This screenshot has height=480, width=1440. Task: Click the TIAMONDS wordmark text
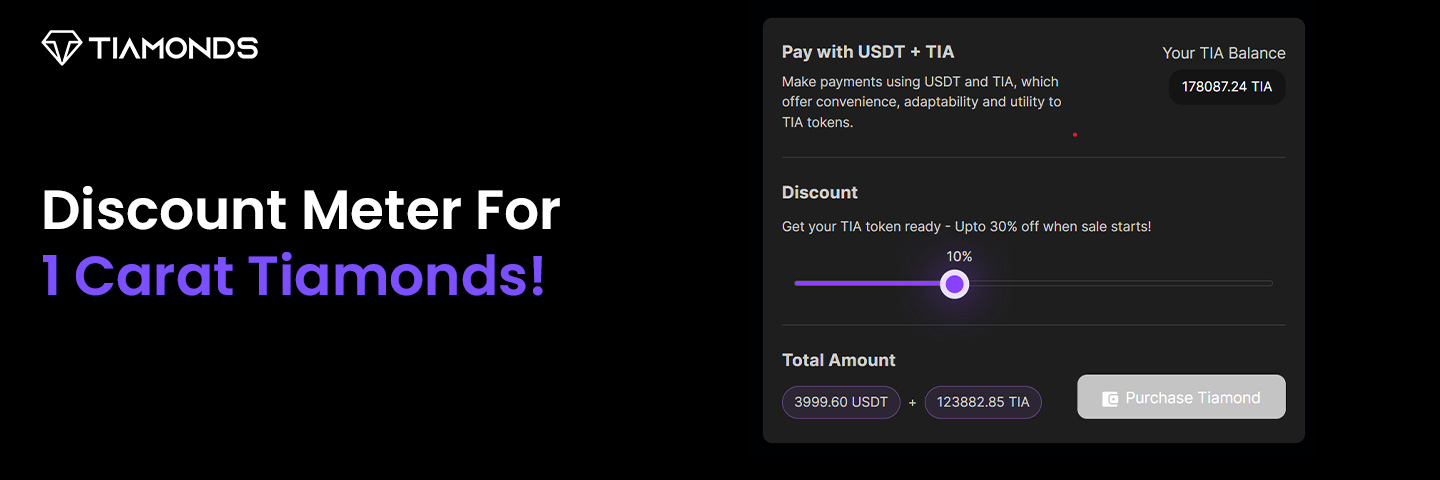pos(173,47)
